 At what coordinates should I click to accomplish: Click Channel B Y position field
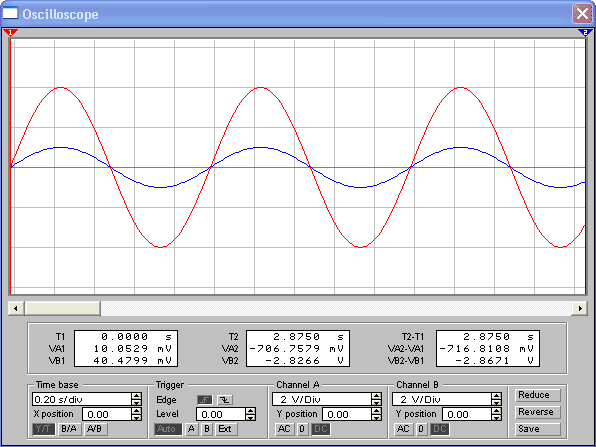point(467,414)
